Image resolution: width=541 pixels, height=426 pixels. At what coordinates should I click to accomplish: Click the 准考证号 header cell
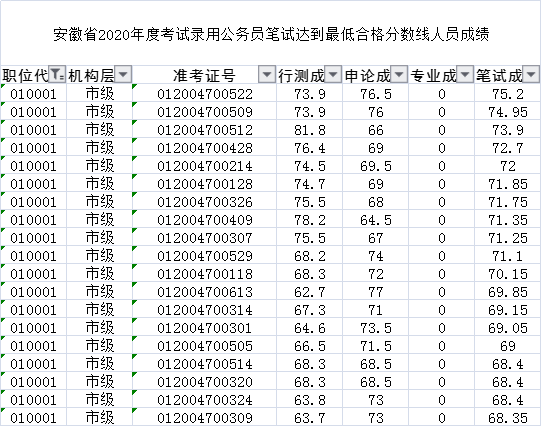point(205,75)
